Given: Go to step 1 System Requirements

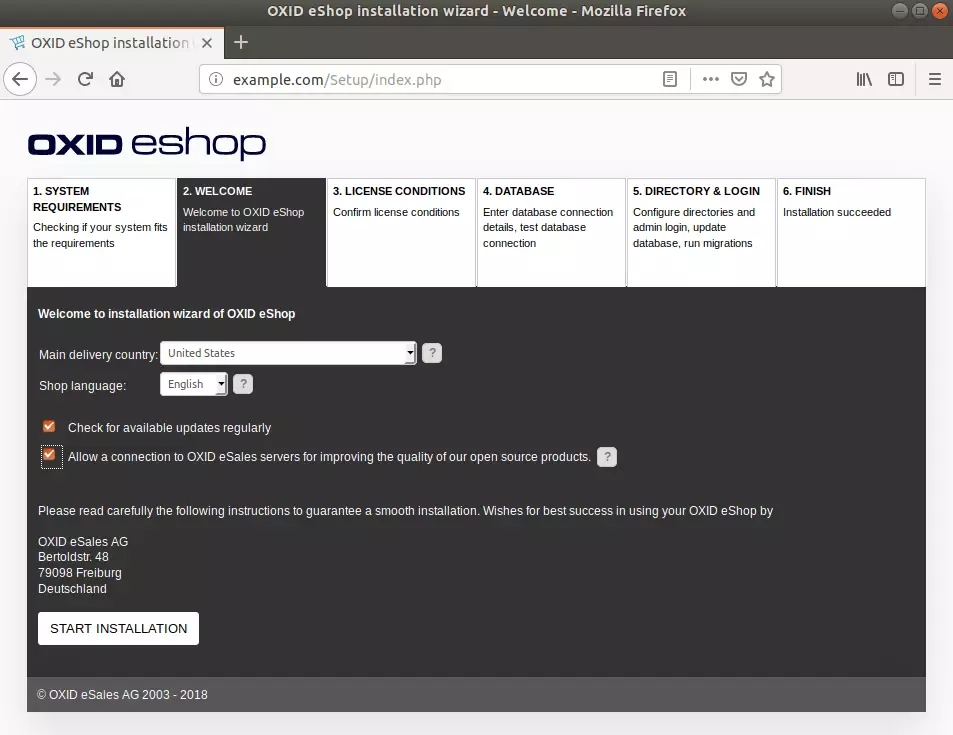Looking at the screenshot, I should pos(101,232).
